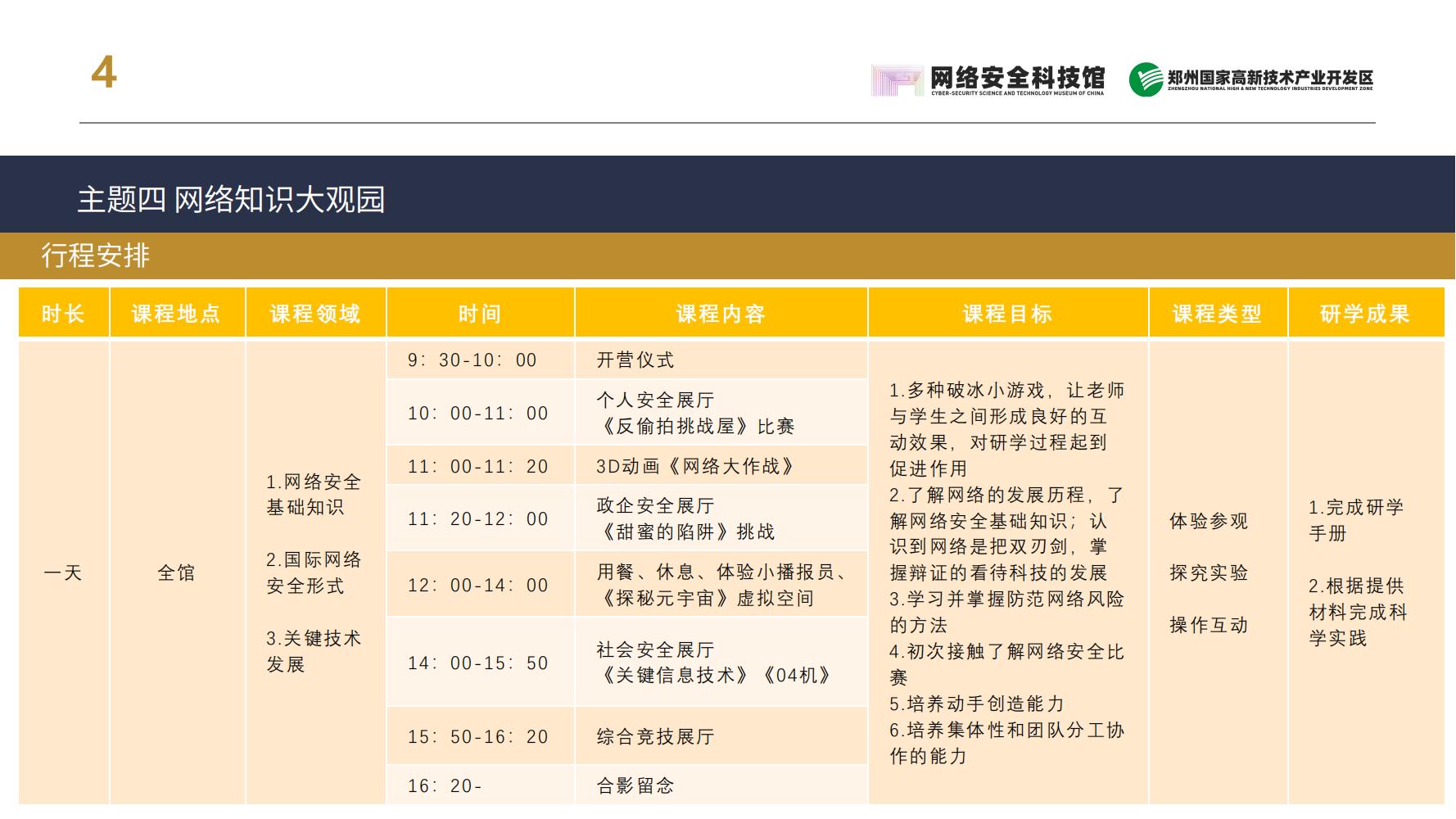Click 社会安全展厅 in course content
Image resolution: width=1456 pixels, height=819 pixels.
655,649
